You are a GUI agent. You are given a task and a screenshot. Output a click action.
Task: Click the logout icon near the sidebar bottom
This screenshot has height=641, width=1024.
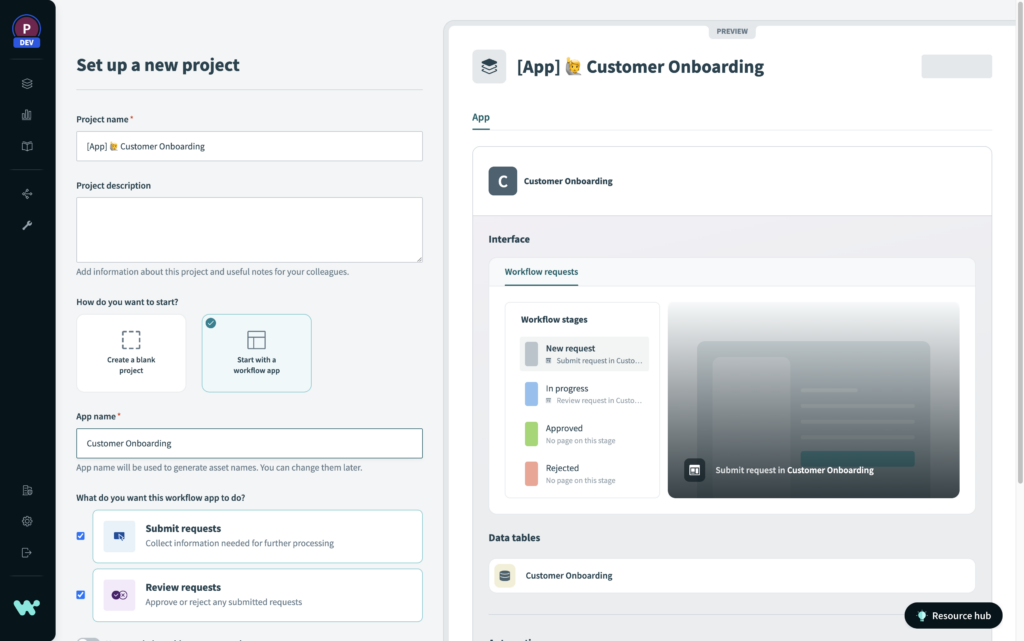[26, 551]
